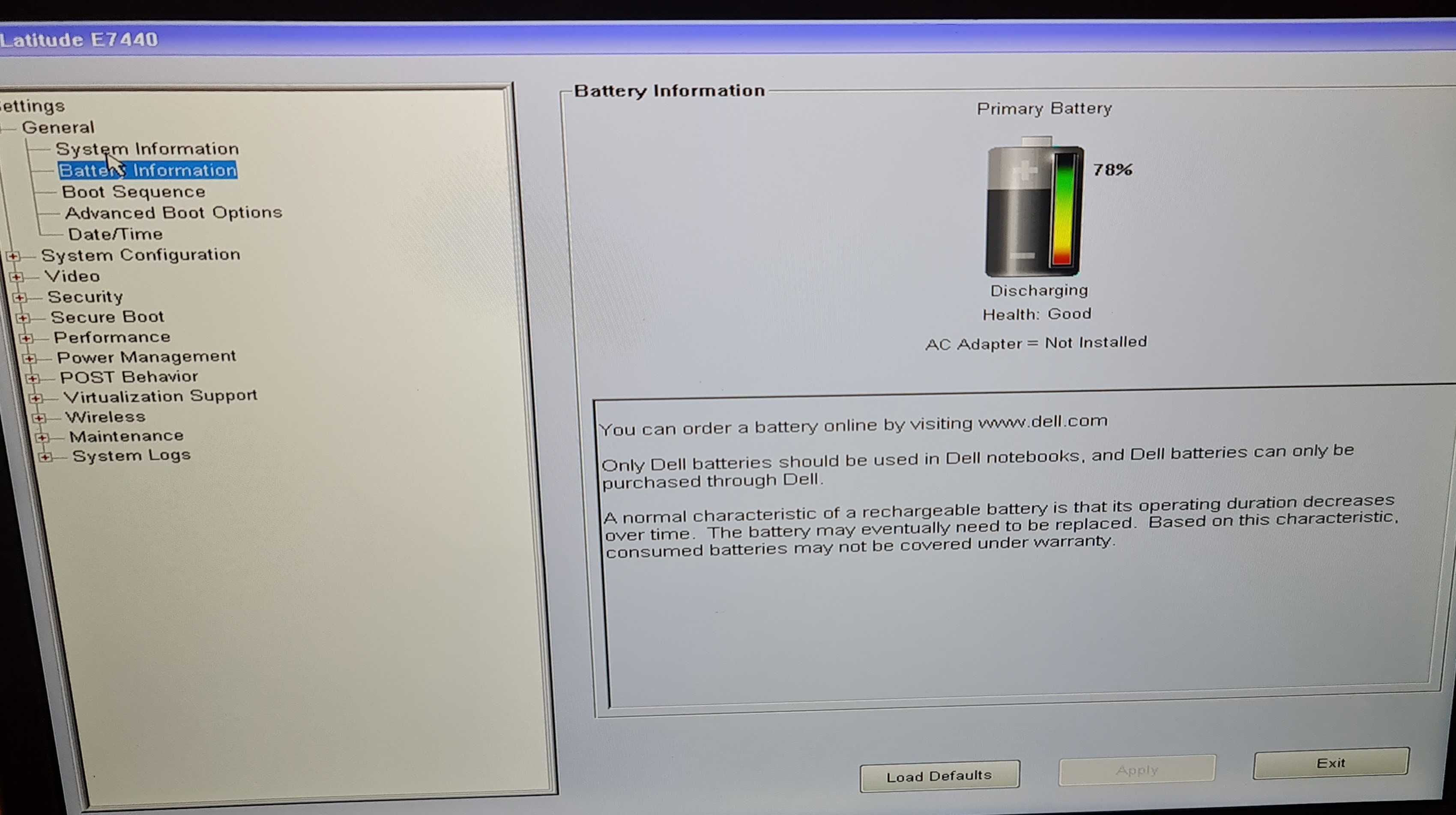Select the Security category label

pyautogui.click(x=85, y=297)
